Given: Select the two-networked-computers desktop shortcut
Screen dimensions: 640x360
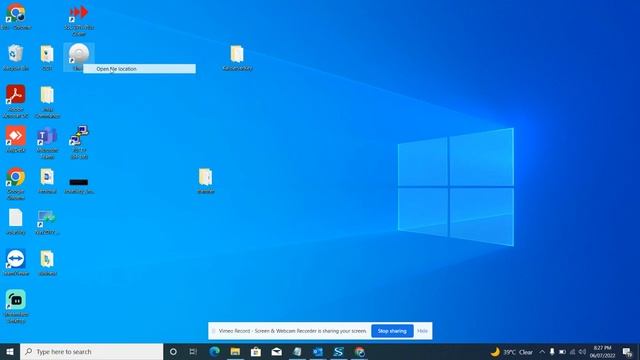Looking at the screenshot, I should (x=79, y=143).
